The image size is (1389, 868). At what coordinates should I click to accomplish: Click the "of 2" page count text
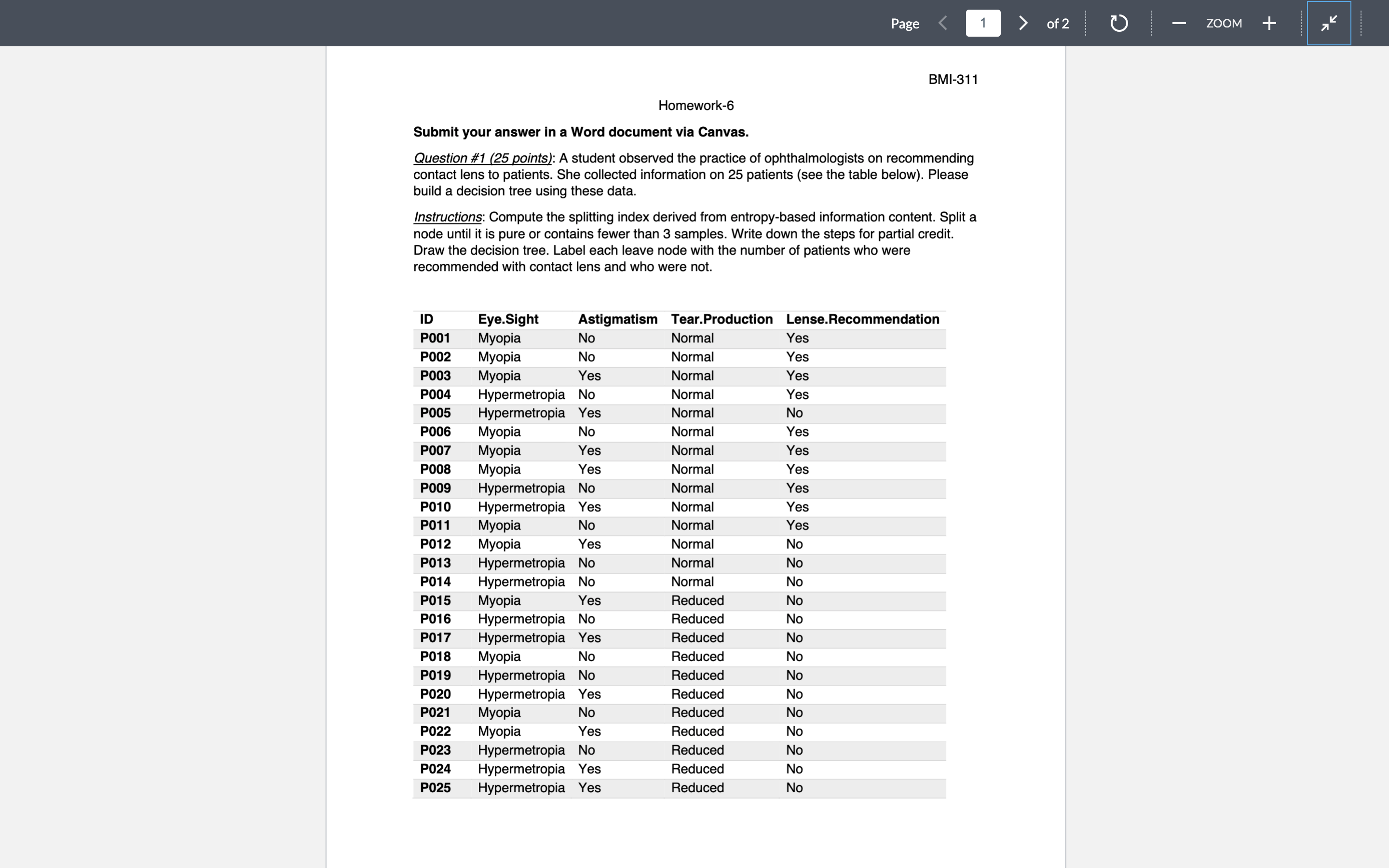1058,23
